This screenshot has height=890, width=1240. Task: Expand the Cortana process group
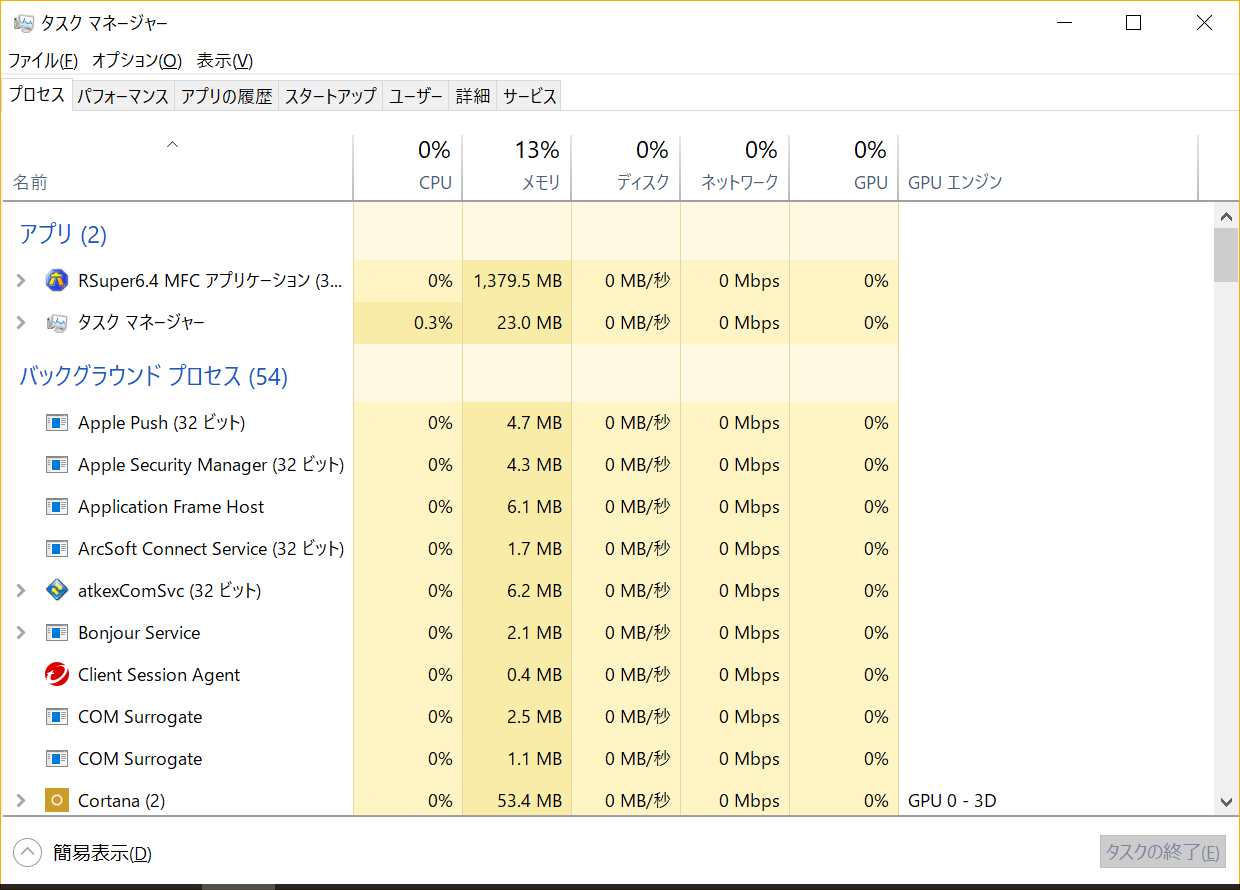pos(21,801)
